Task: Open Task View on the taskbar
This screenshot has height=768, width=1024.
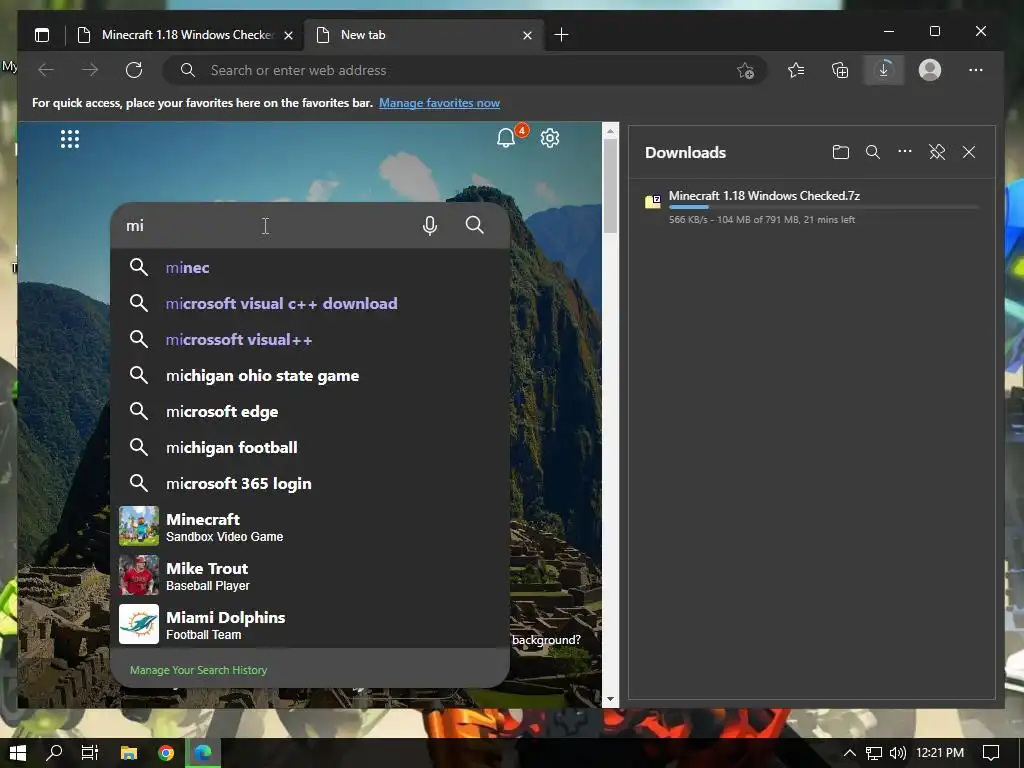Action: tap(89, 753)
